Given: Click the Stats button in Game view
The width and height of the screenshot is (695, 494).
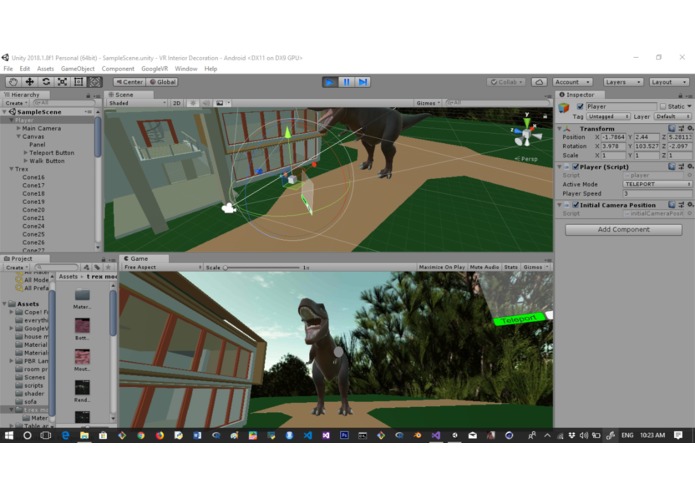Looking at the screenshot, I should (x=511, y=267).
